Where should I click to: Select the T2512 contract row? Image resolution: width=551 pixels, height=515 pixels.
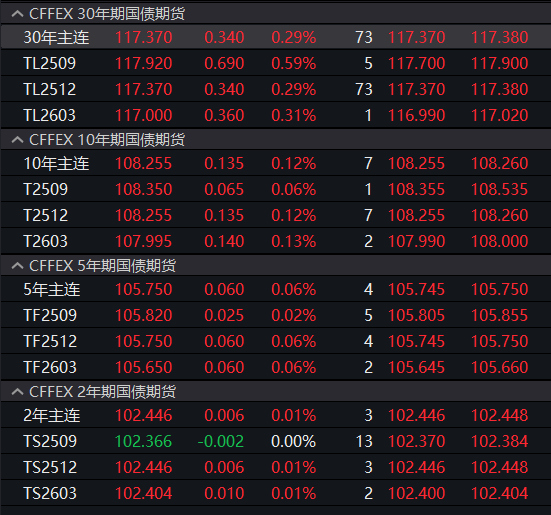click(276, 215)
